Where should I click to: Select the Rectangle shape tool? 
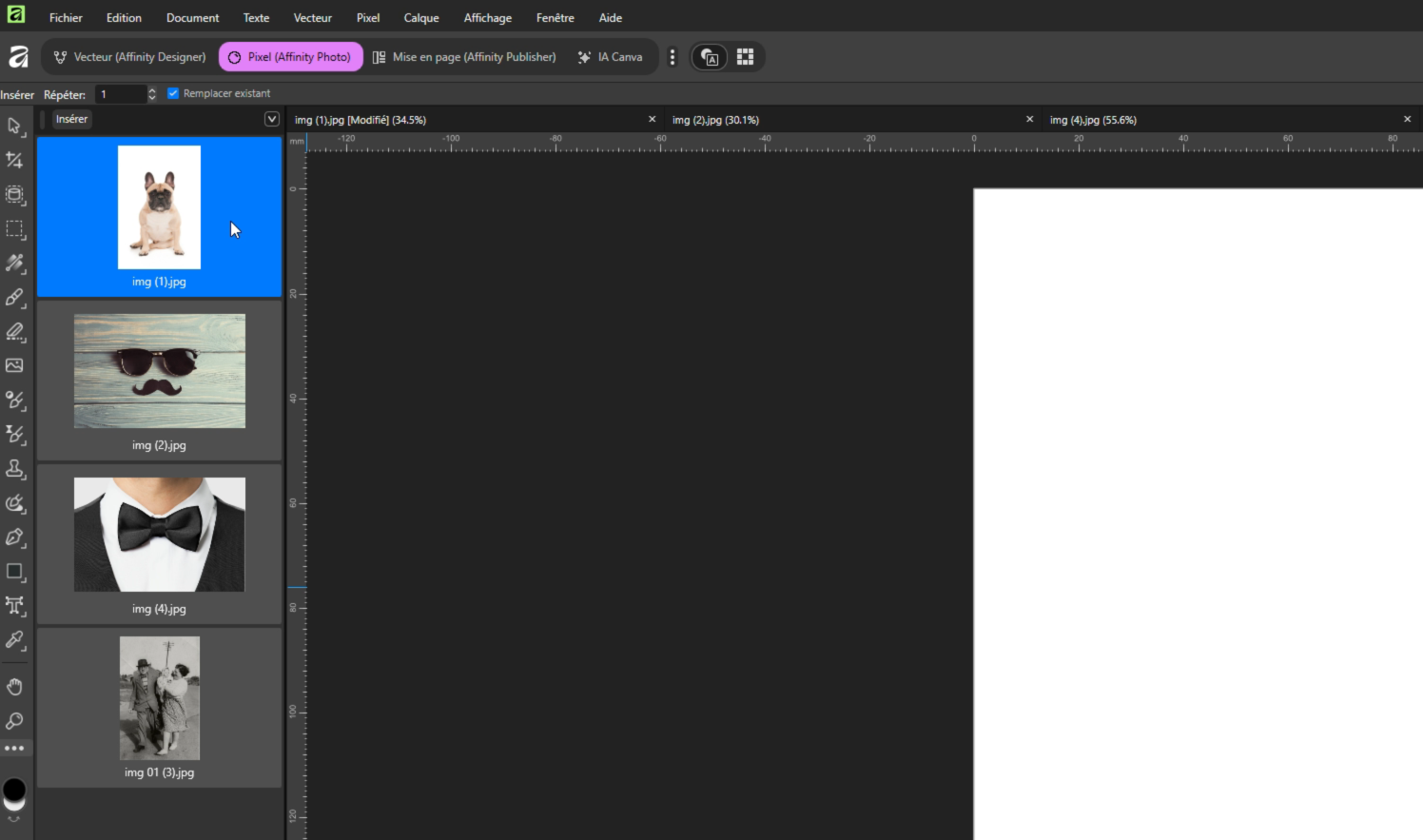(x=14, y=572)
